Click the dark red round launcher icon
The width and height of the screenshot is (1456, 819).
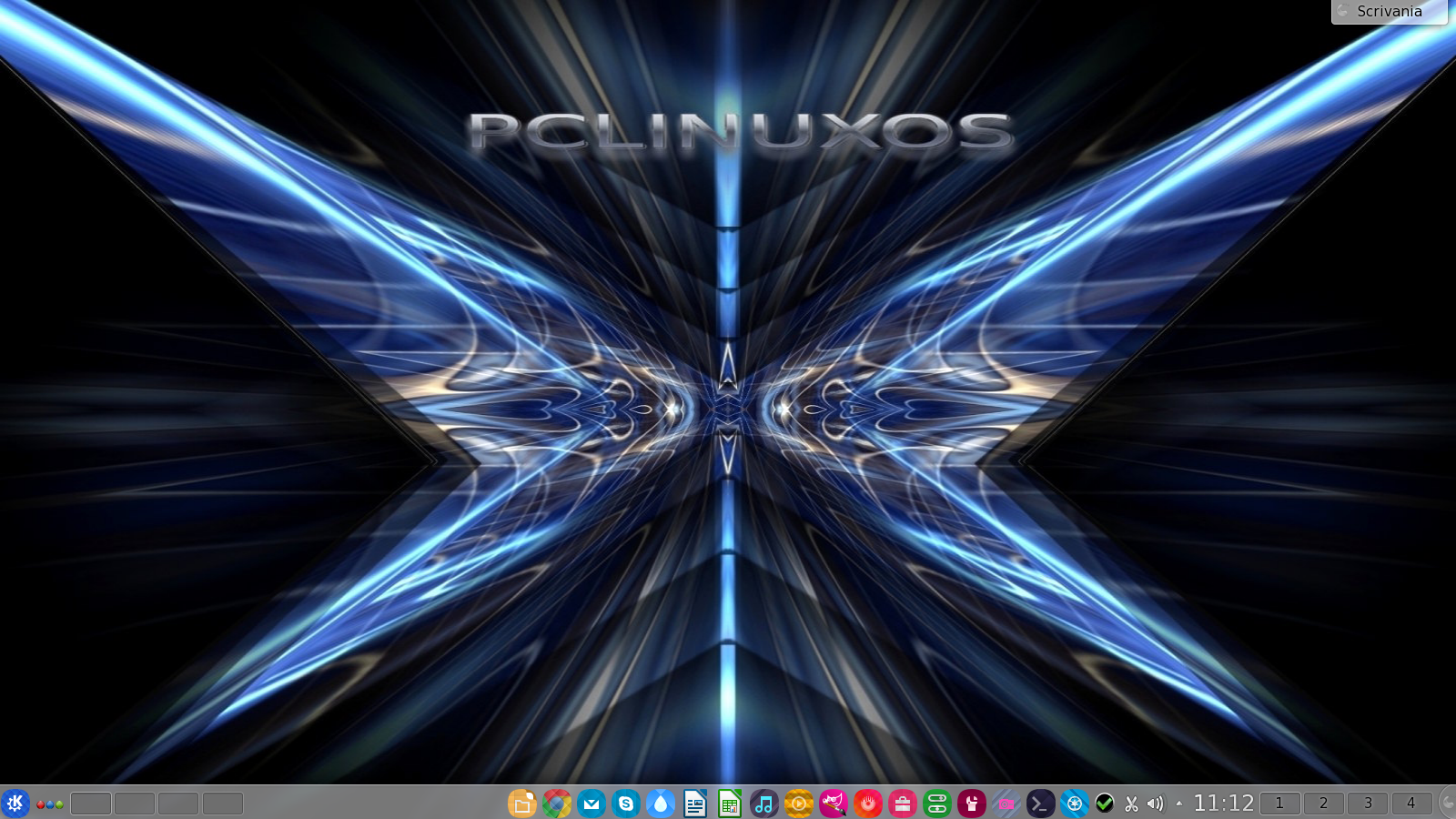[x=972, y=804]
